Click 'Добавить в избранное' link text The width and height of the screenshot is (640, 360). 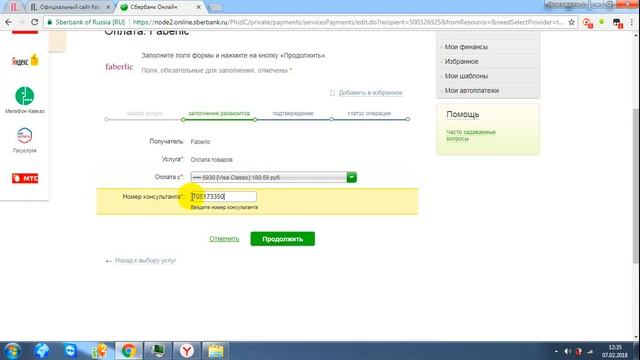click(x=370, y=93)
